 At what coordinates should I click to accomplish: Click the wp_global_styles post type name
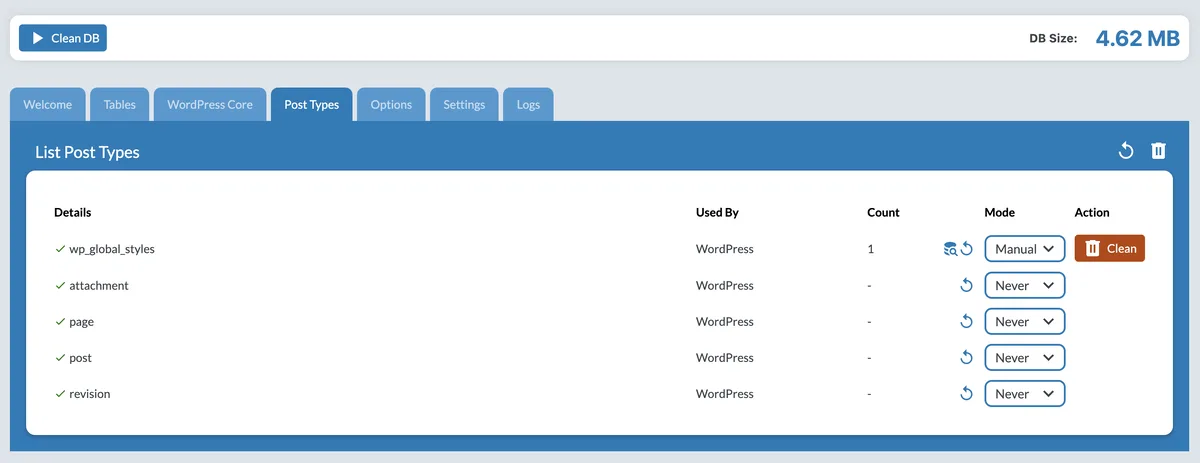112,249
